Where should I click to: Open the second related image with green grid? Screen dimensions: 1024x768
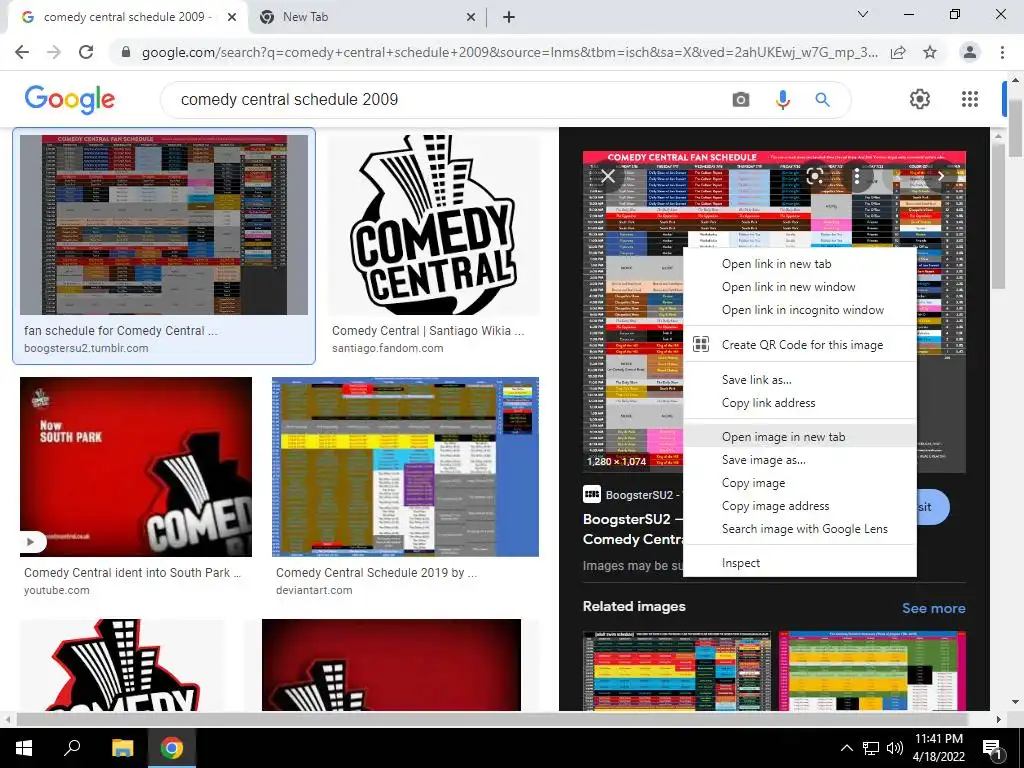(x=872, y=671)
